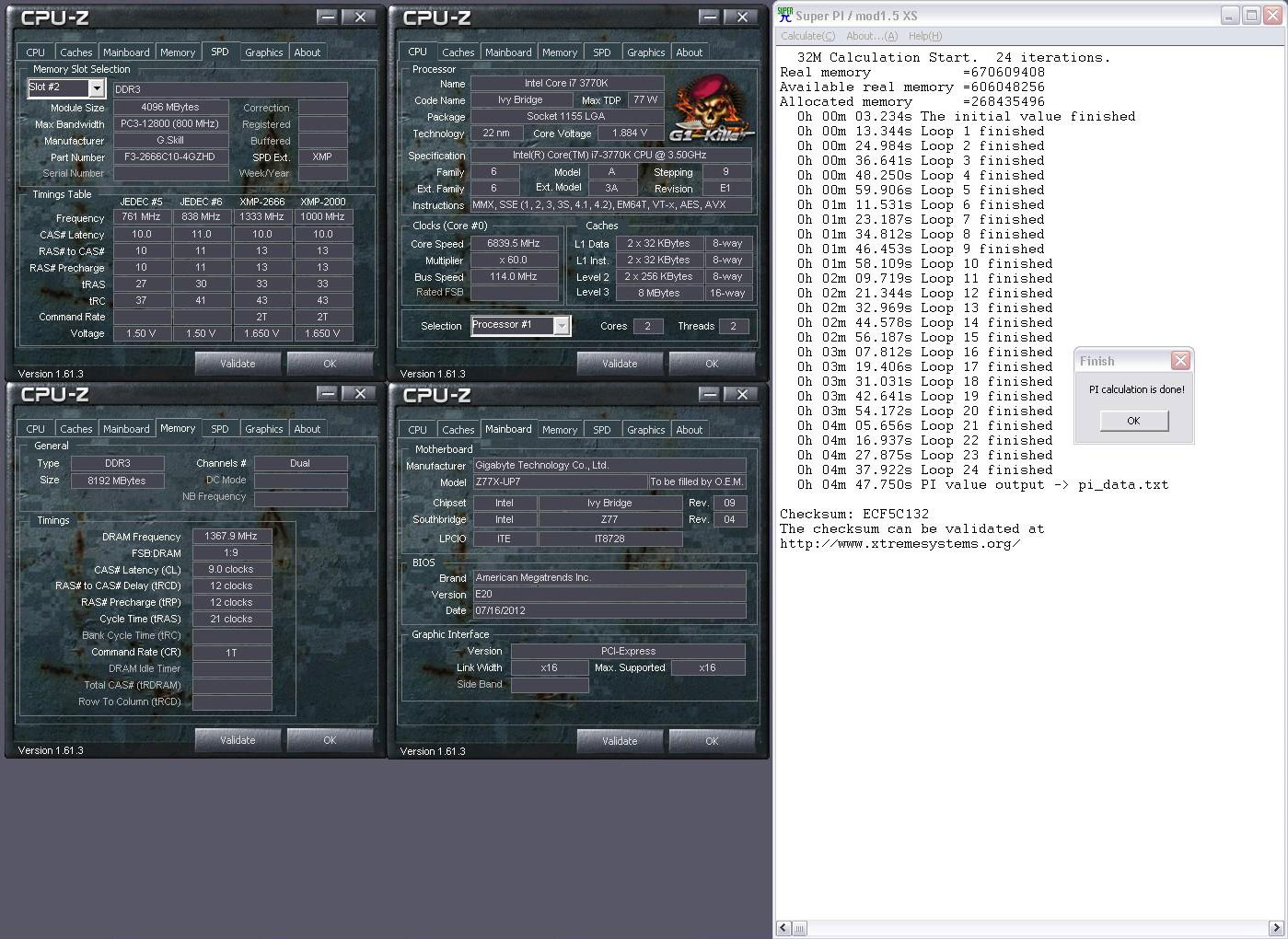Image resolution: width=1288 pixels, height=939 pixels.
Task: Click the XMP-2666 column header in Timings Table
Action: 262,202
